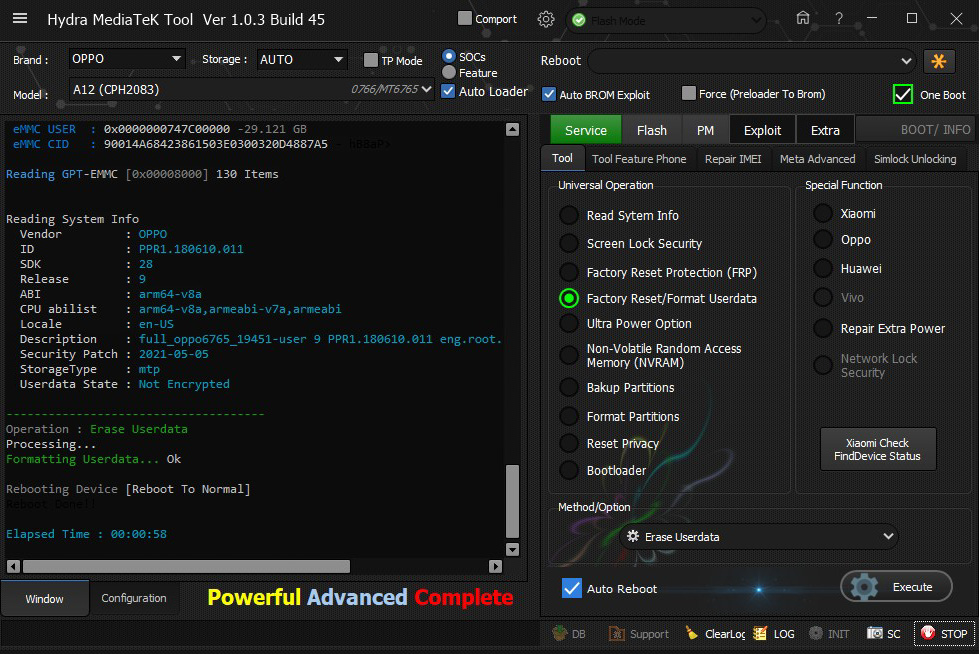This screenshot has height=654, width=979.
Task: Open the Repair IMEI tab
Action: (732, 159)
